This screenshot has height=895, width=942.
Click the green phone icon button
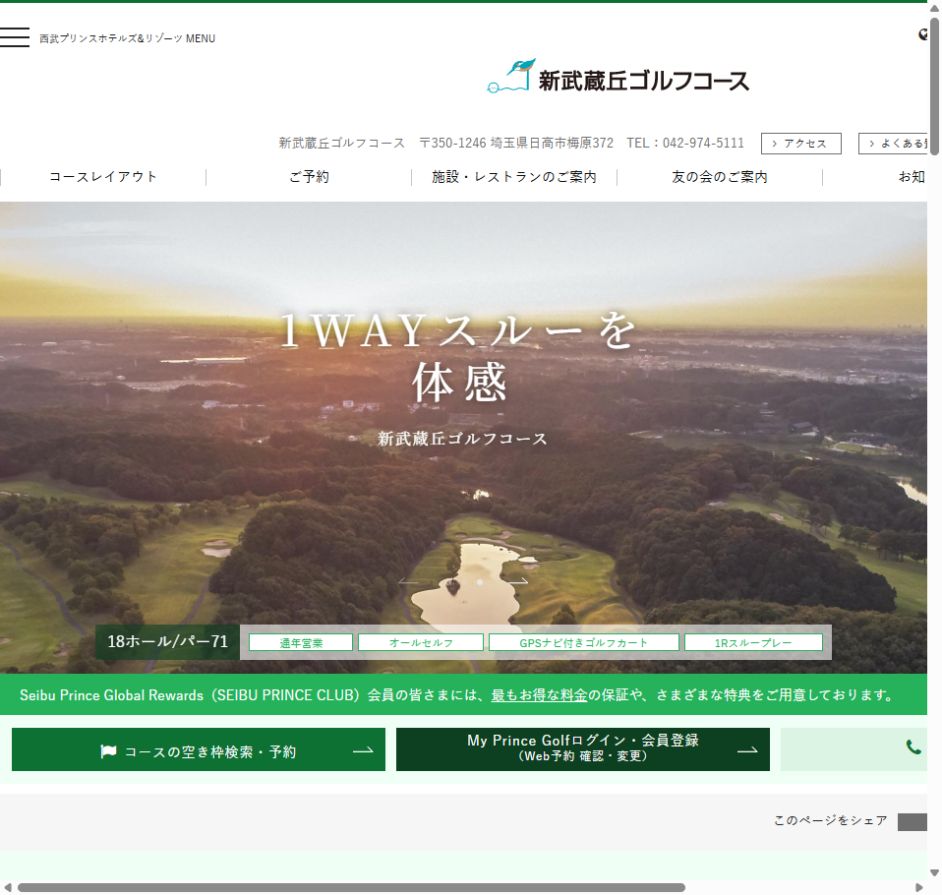click(x=913, y=747)
